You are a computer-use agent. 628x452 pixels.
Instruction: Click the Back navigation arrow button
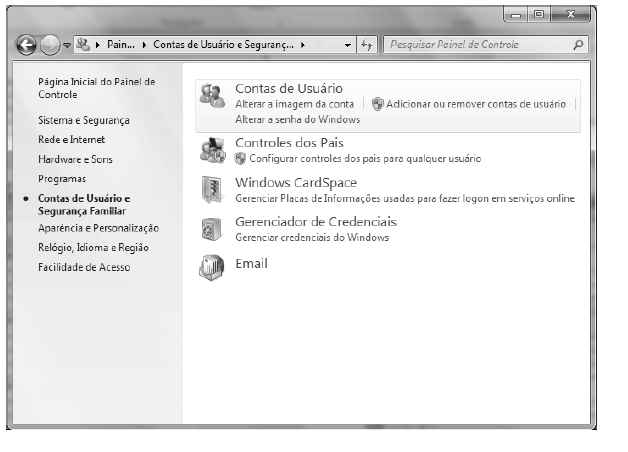[26, 45]
